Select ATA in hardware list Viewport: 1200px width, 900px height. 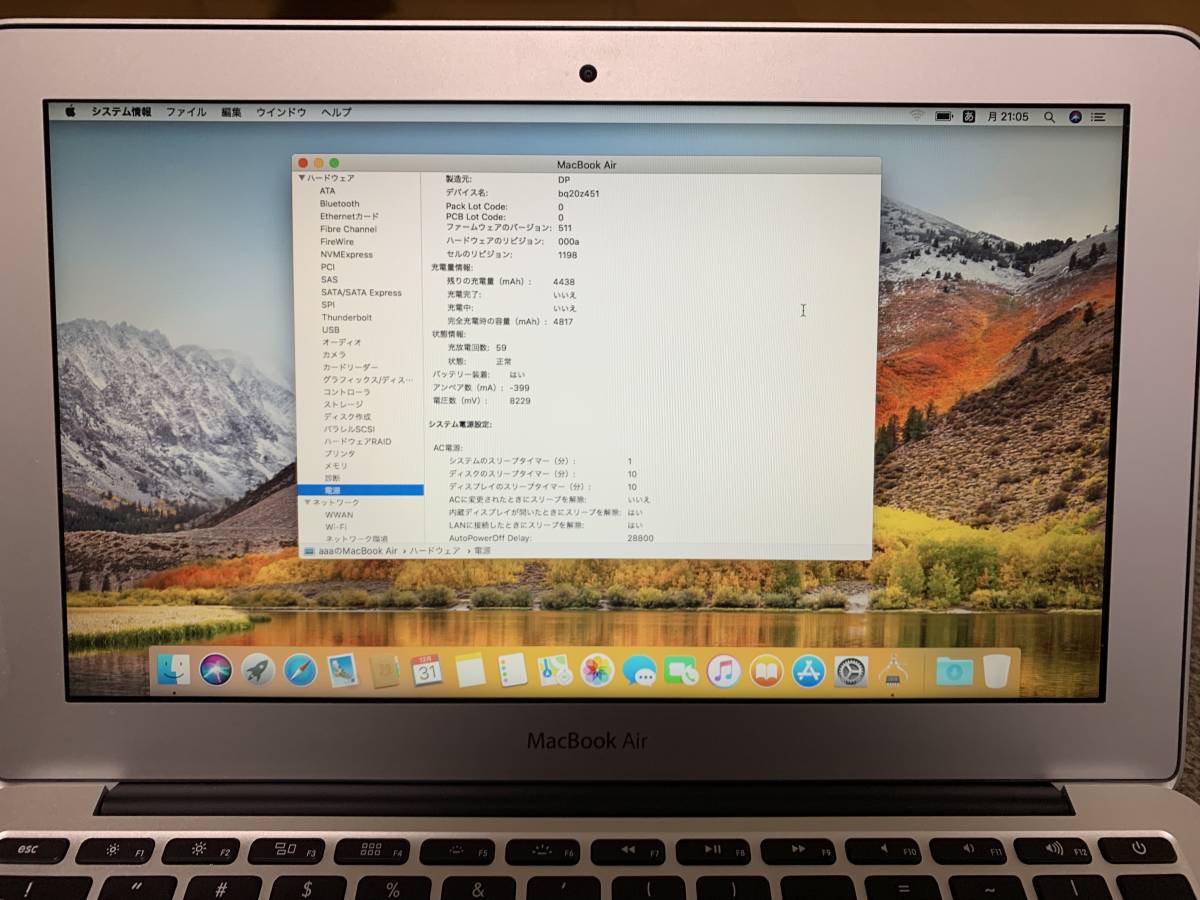[328, 190]
